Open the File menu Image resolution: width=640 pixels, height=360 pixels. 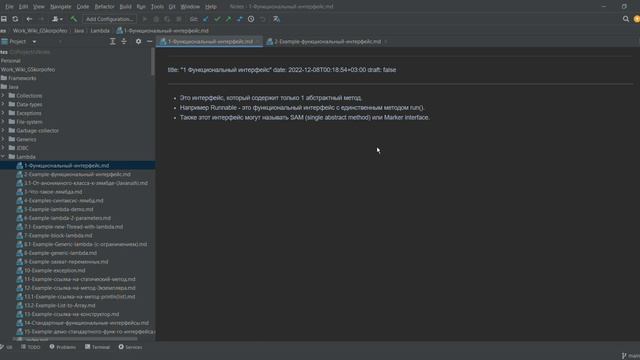(x=9, y=7)
